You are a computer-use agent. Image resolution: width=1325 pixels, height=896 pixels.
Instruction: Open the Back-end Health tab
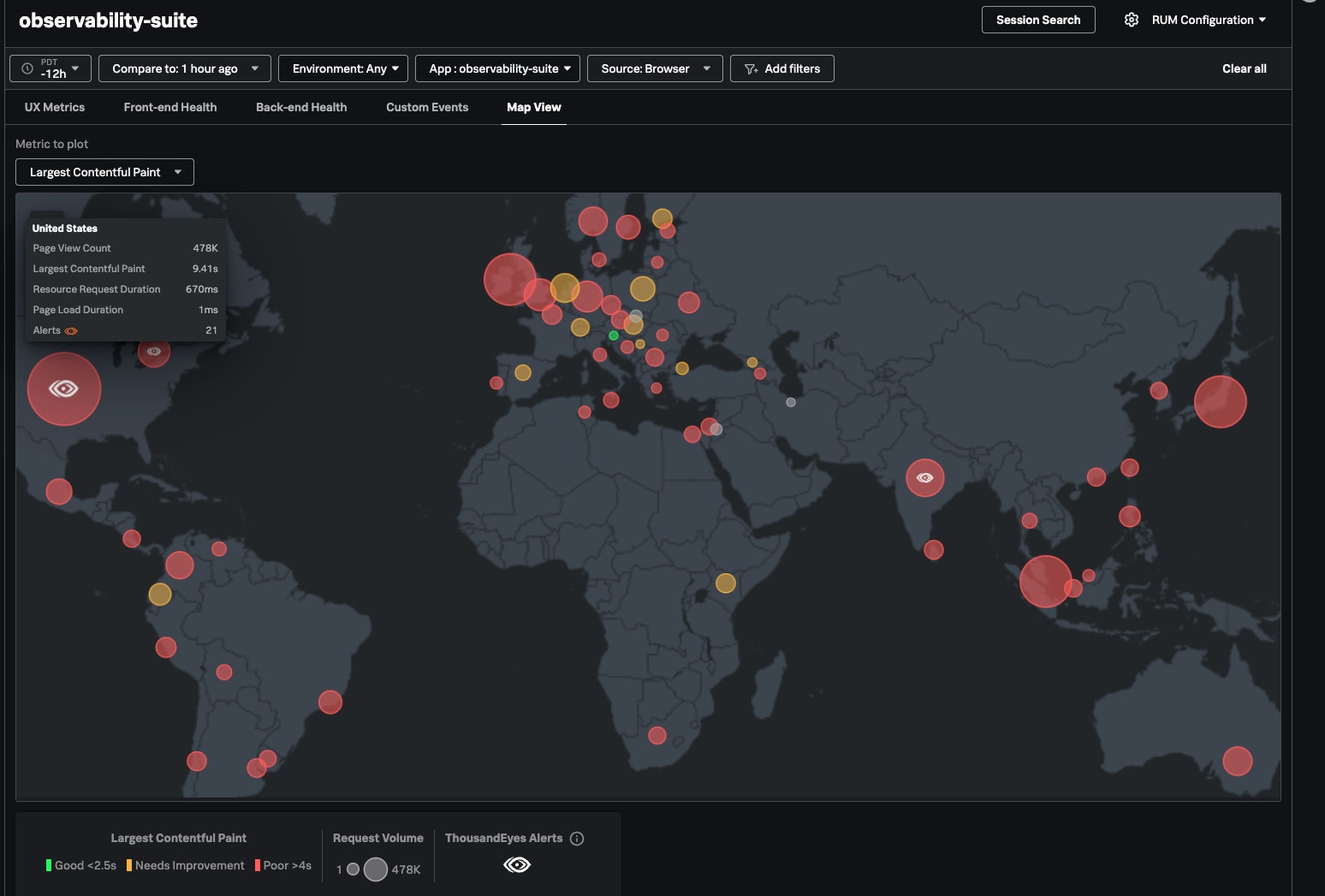pos(301,107)
